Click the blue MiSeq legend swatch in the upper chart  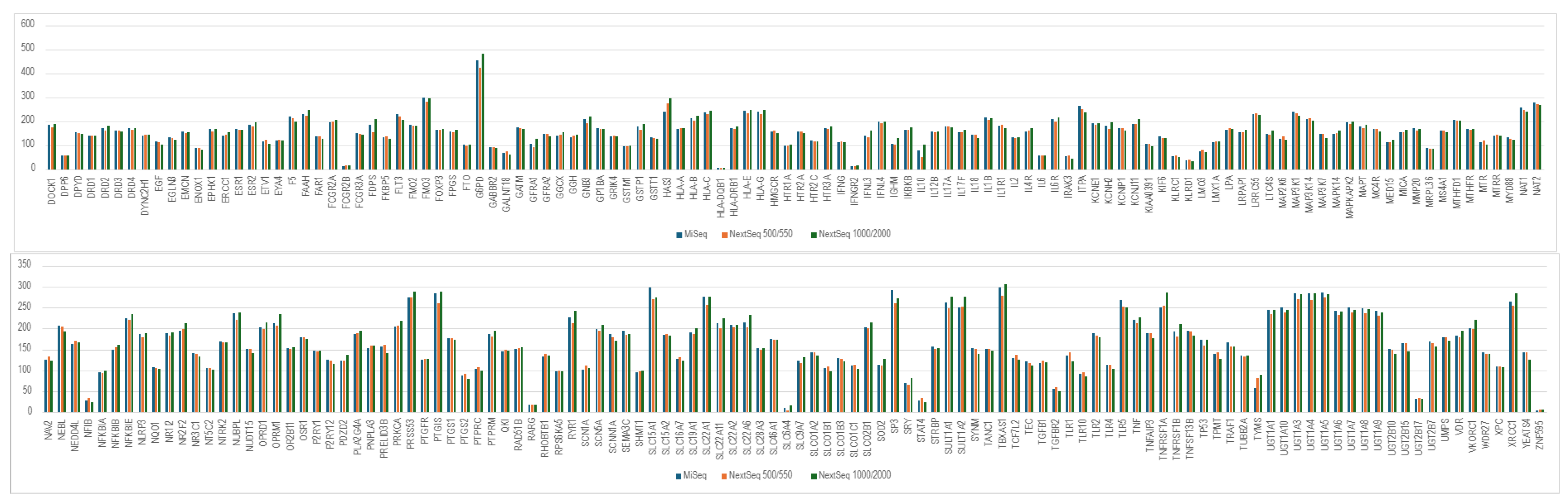click(x=679, y=235)
